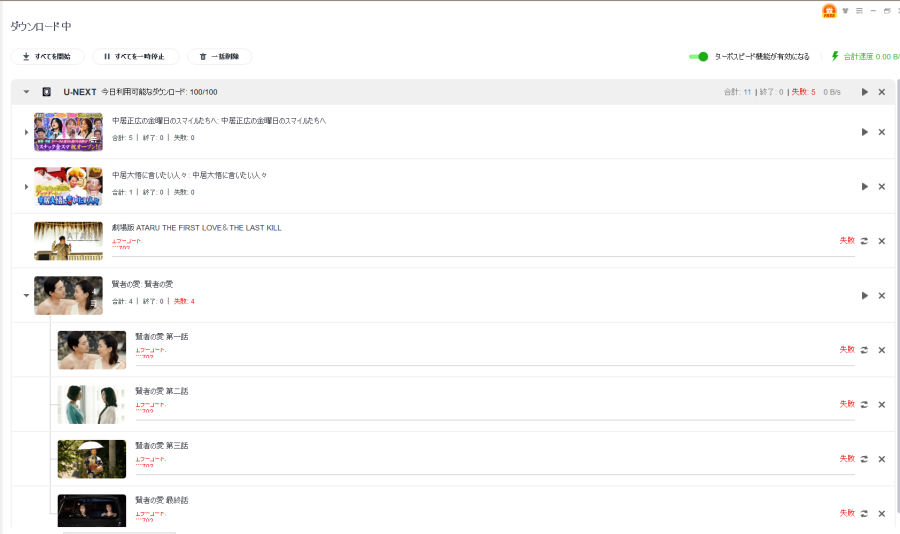
Task: Open the hamburger menu in title bar
Action: (x=859, y=11)
